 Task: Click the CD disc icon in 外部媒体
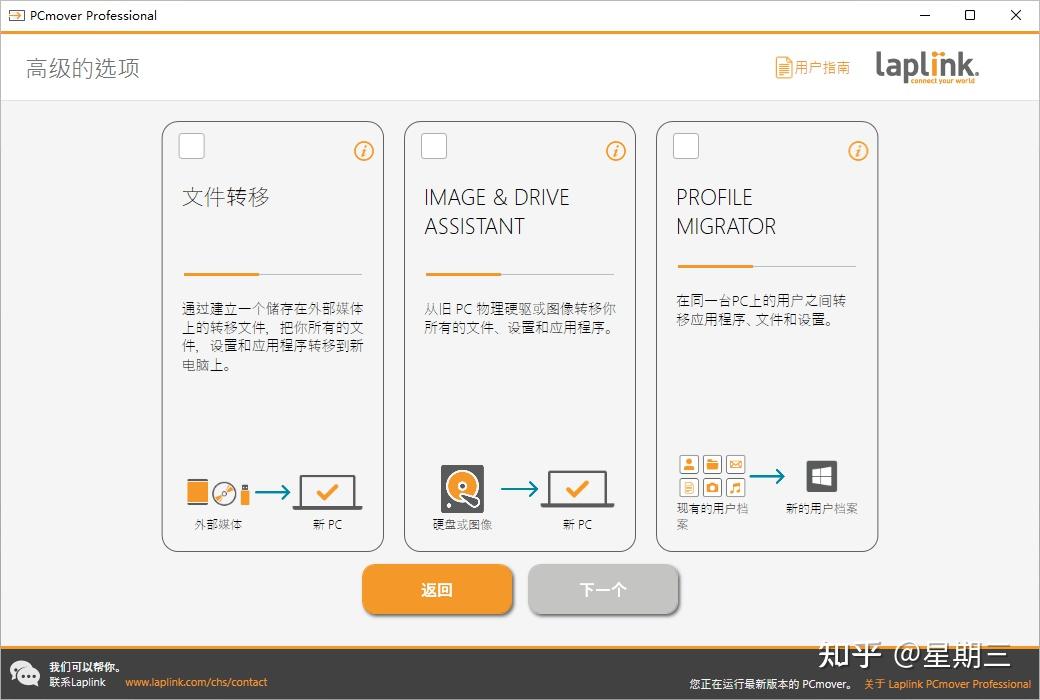pos(224,493)
